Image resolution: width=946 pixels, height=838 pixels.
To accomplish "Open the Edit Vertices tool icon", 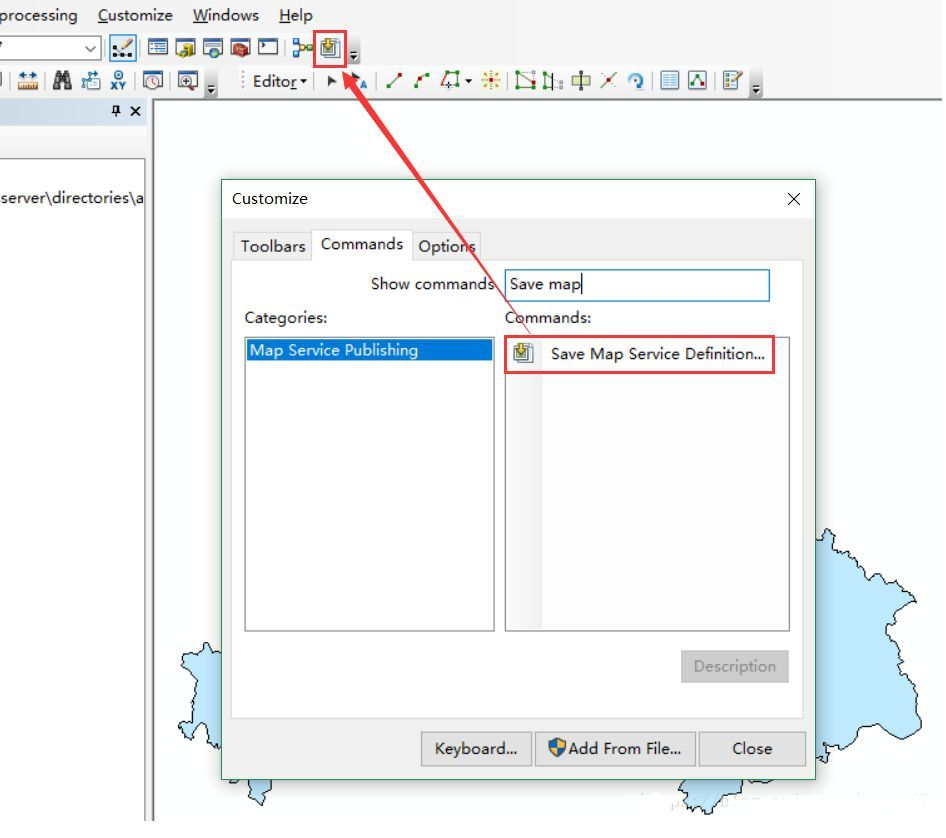I will tap(523, 82).
